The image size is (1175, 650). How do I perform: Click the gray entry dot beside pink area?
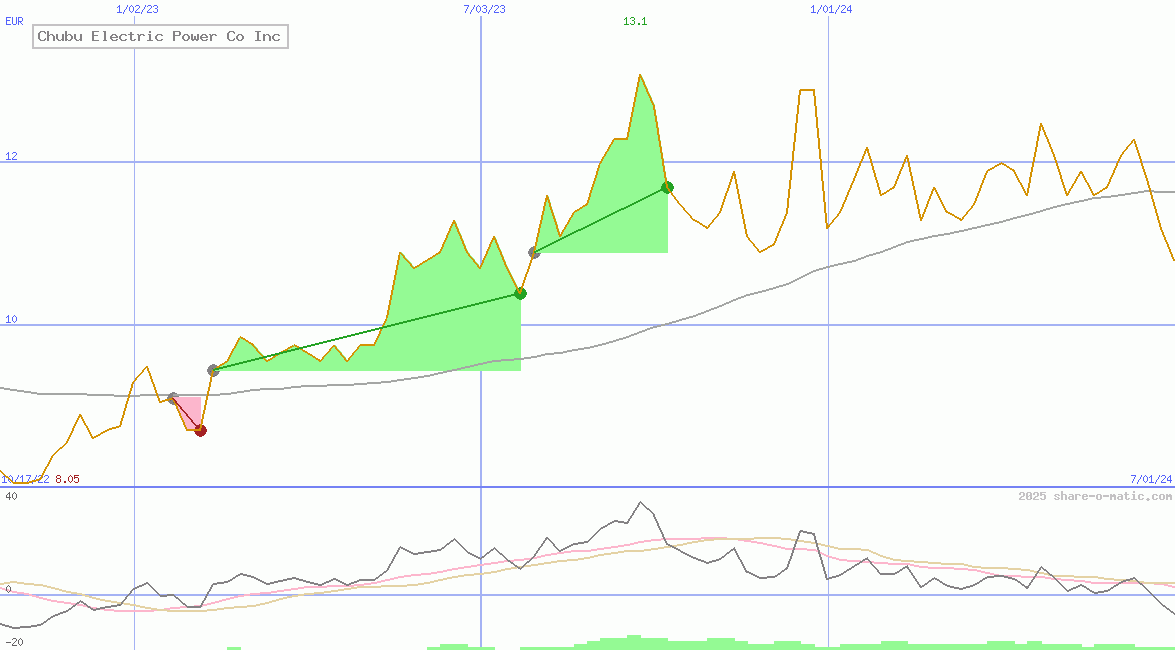pyautogui.click(x=172, y=398)
